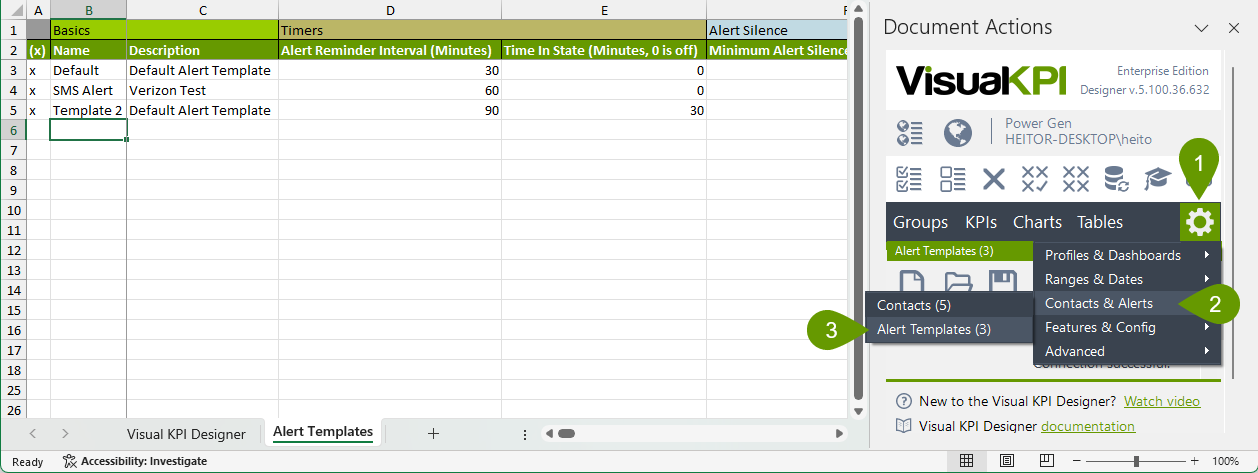Switch to Visual KPI Designer sheet tab
Screen dimensions: 1258x473
pos(186,433)
